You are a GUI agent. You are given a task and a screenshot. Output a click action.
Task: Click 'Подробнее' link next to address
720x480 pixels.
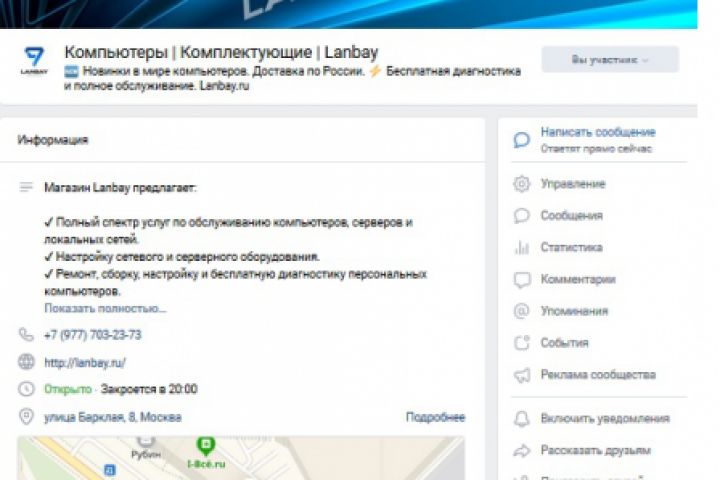435,417
